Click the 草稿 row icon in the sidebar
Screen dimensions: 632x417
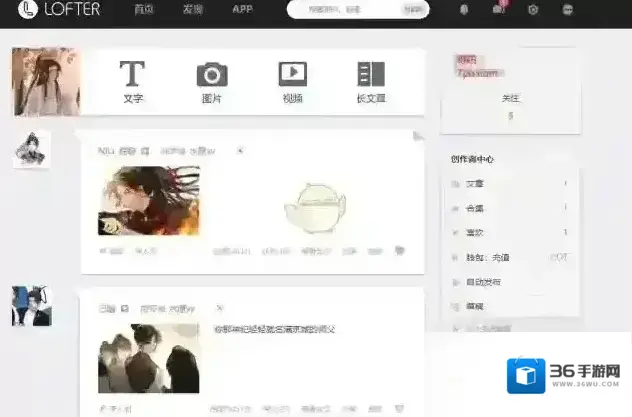click(x=455, y=307)
